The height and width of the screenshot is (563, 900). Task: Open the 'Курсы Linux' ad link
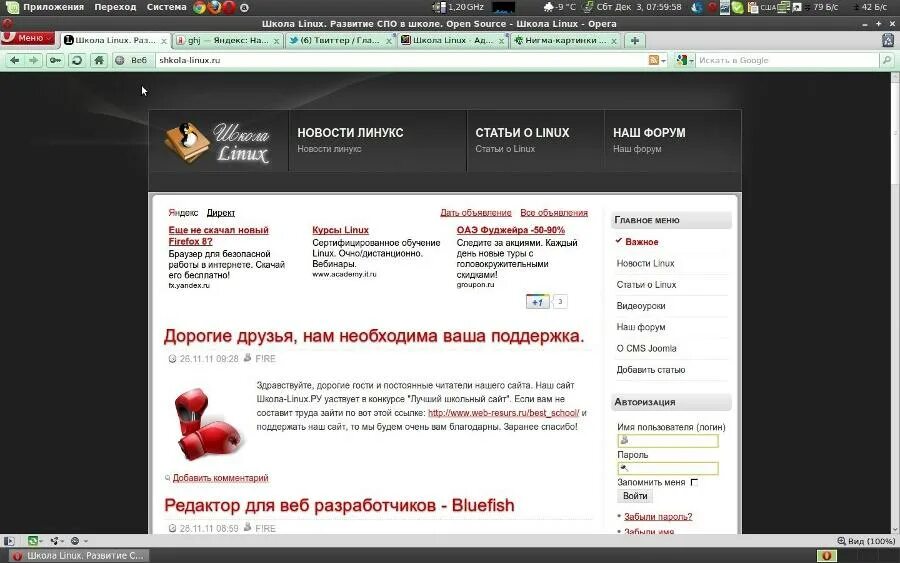pyautogui.click(x=340, y=230)
